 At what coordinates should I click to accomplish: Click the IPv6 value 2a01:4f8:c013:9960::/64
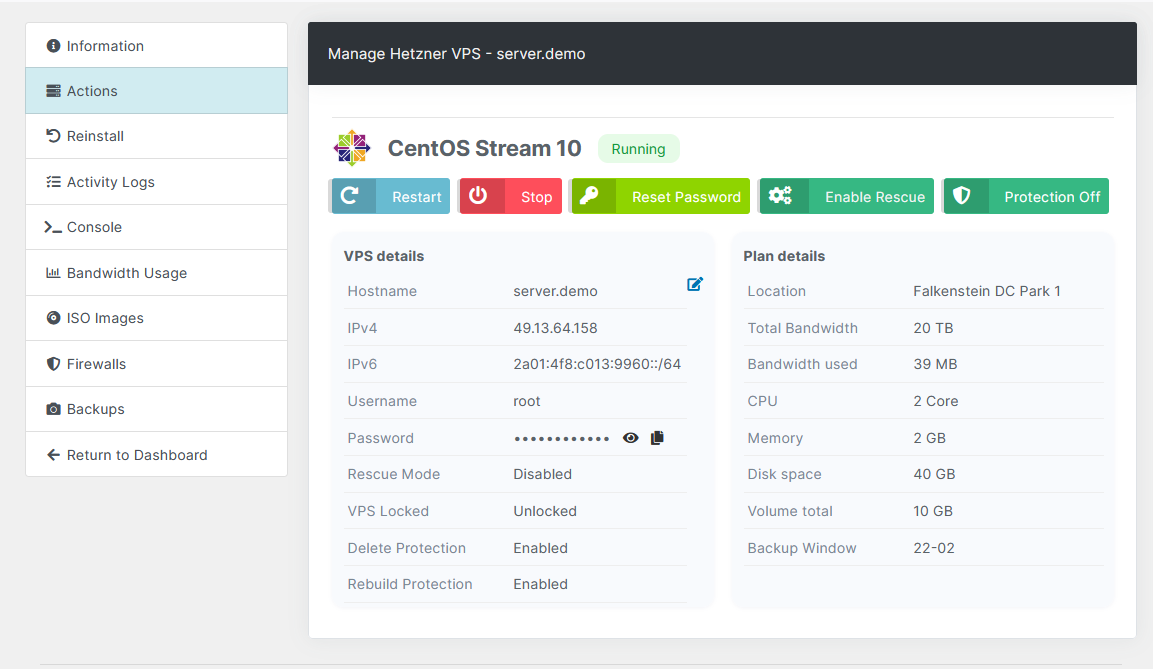tap(597, 364)
